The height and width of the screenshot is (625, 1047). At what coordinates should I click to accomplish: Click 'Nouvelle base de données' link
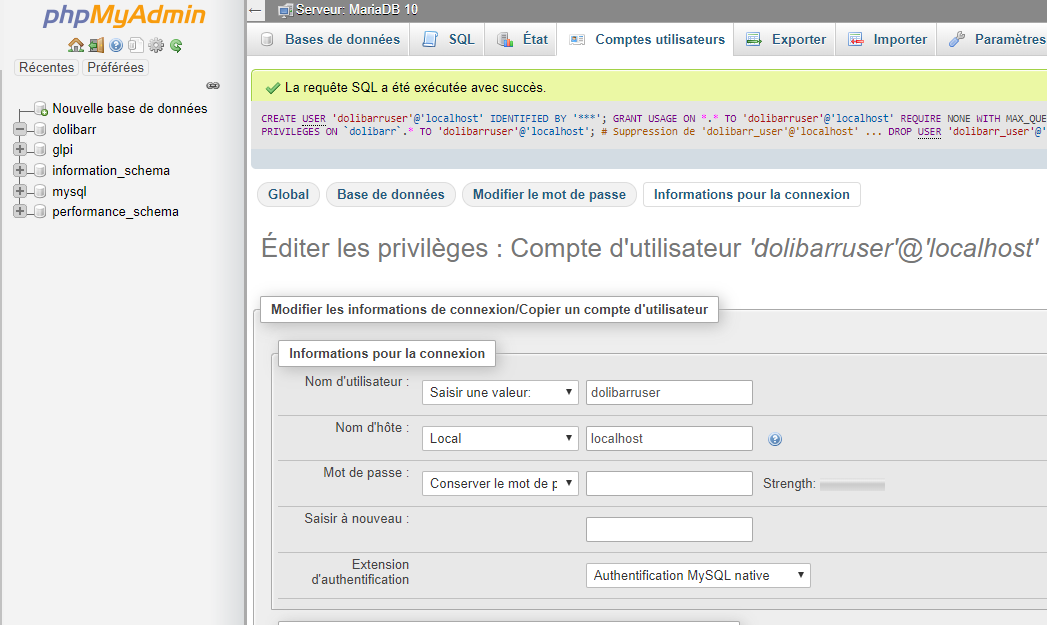point(129,108)
